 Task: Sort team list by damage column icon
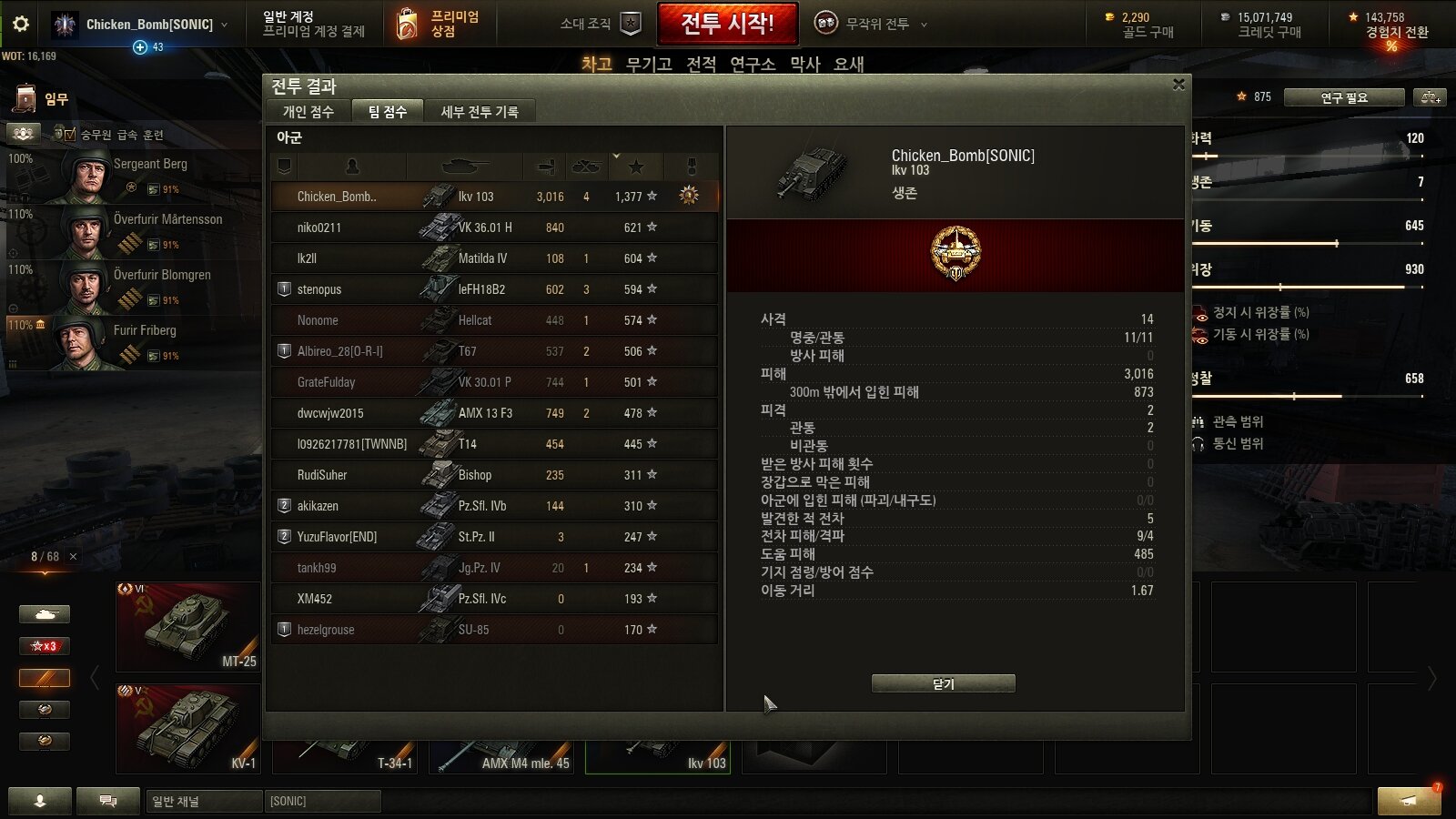546,167
